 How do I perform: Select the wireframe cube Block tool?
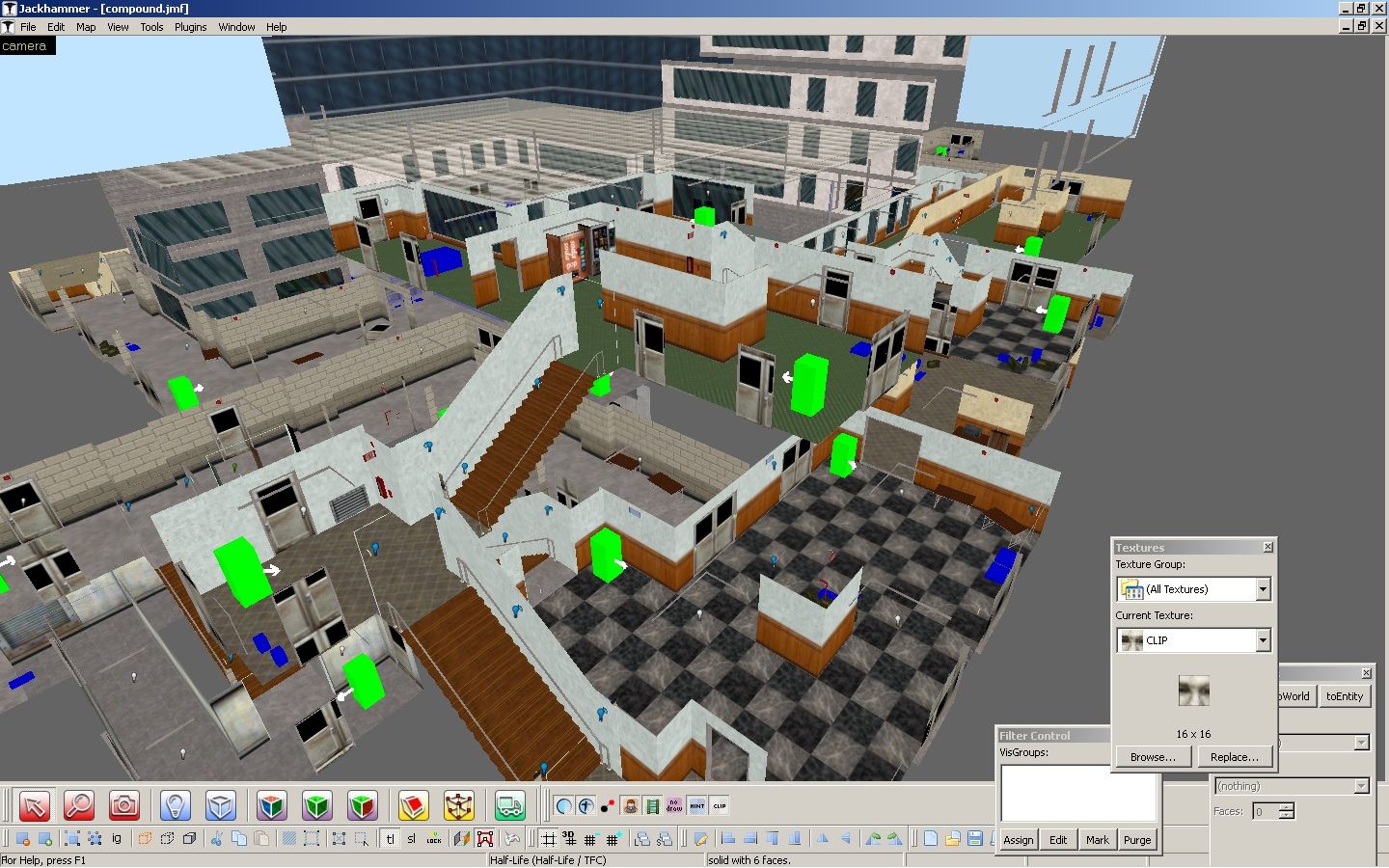click(220, 805)
